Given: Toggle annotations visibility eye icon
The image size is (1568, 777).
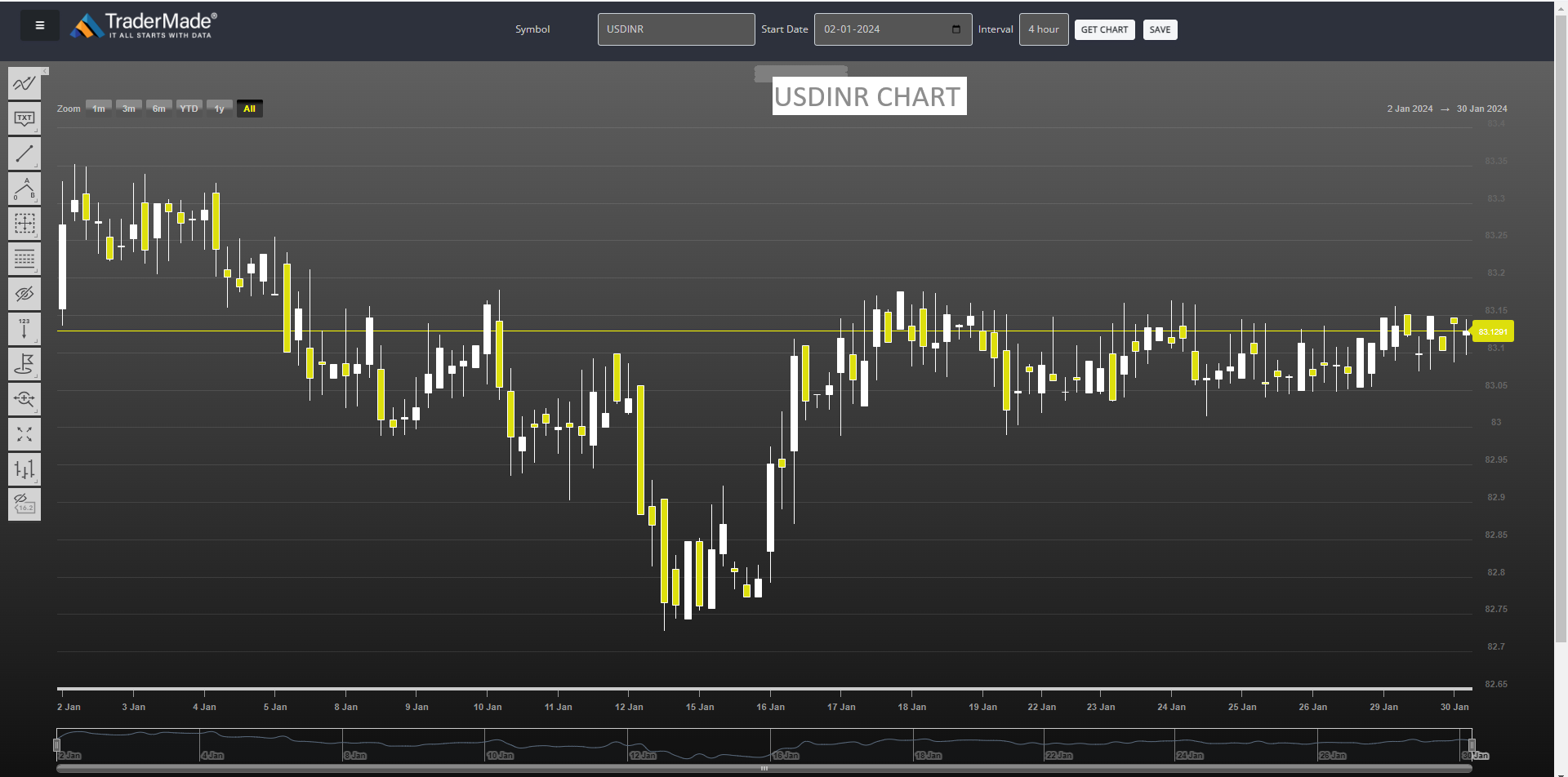Looking at the screenshot, I should point(24,294).
